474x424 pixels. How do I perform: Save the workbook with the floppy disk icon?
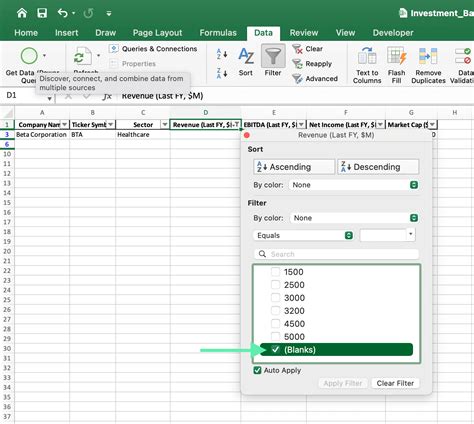click(x=42, y=13)
